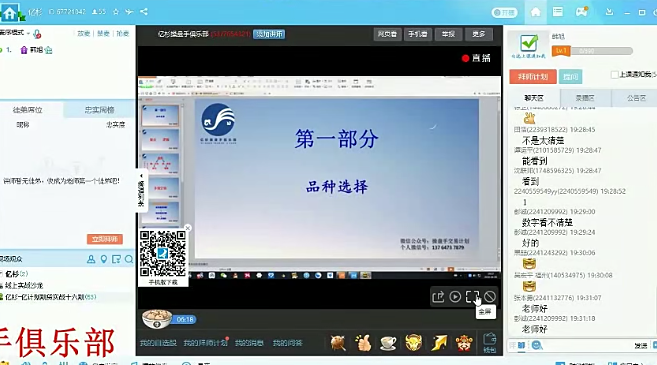Click the member count icon showing 55

(98, 12)
